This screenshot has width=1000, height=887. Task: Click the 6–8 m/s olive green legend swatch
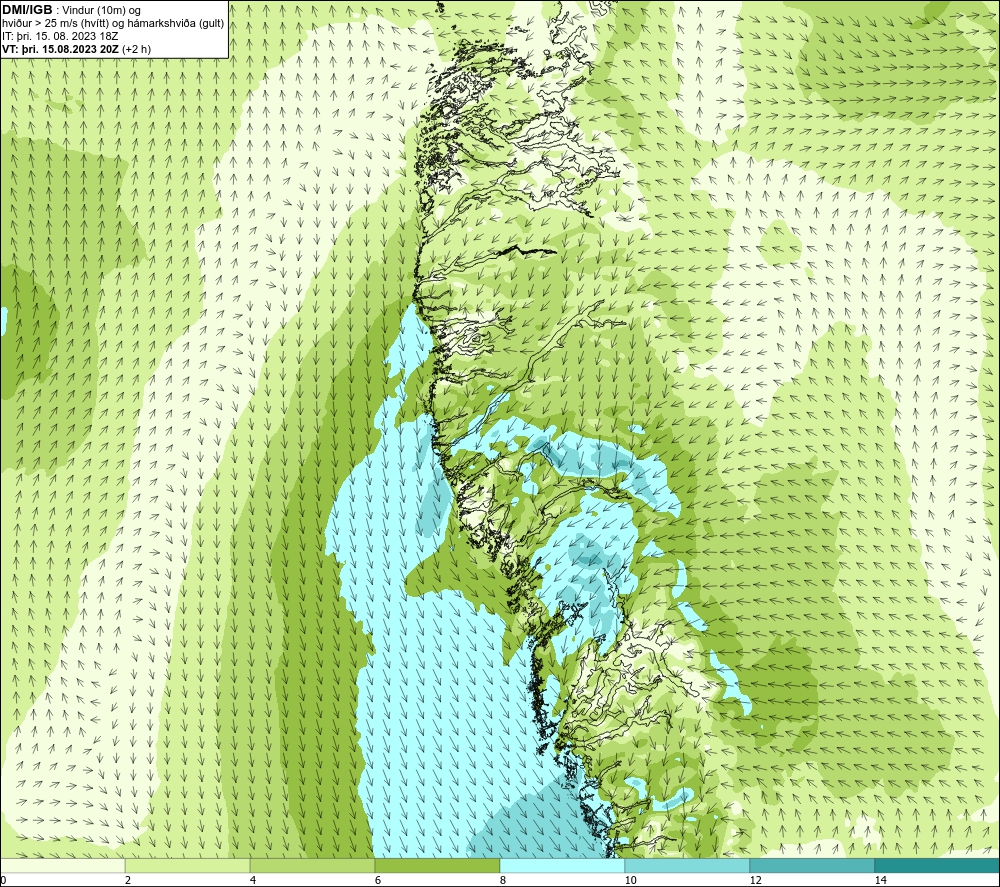pos(438,865)
